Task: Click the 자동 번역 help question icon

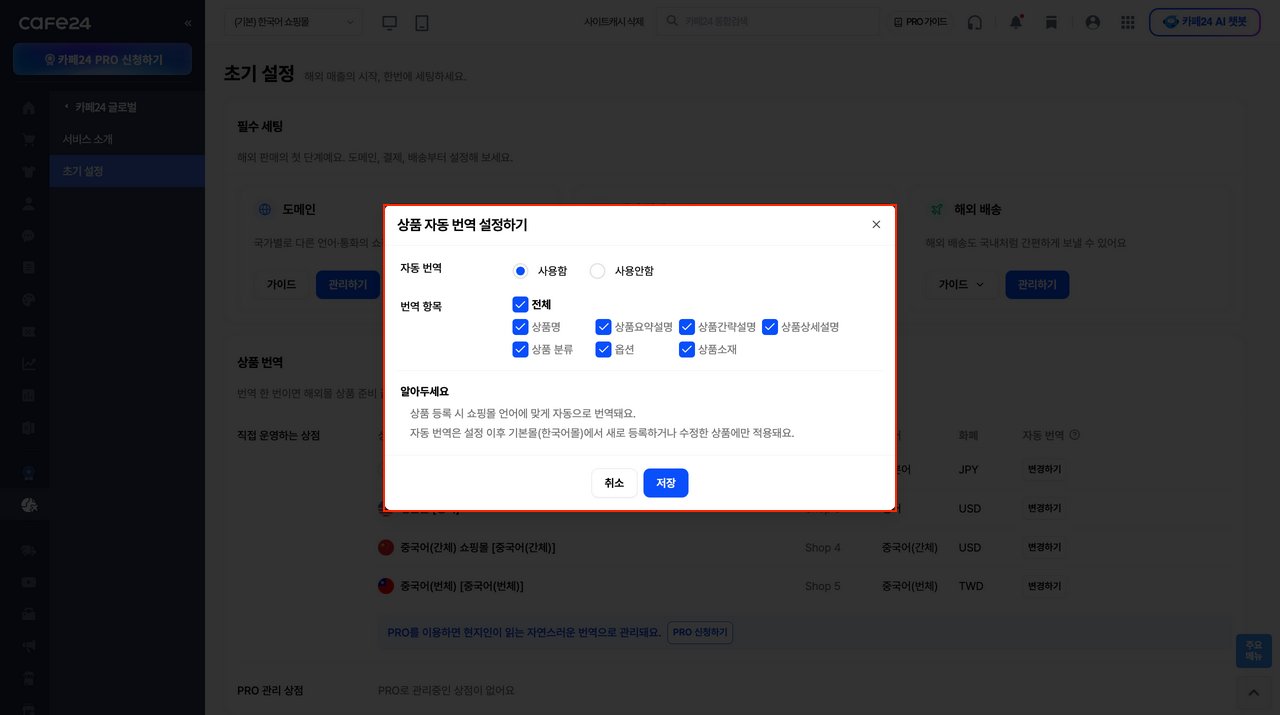Action: [1074, 435]
